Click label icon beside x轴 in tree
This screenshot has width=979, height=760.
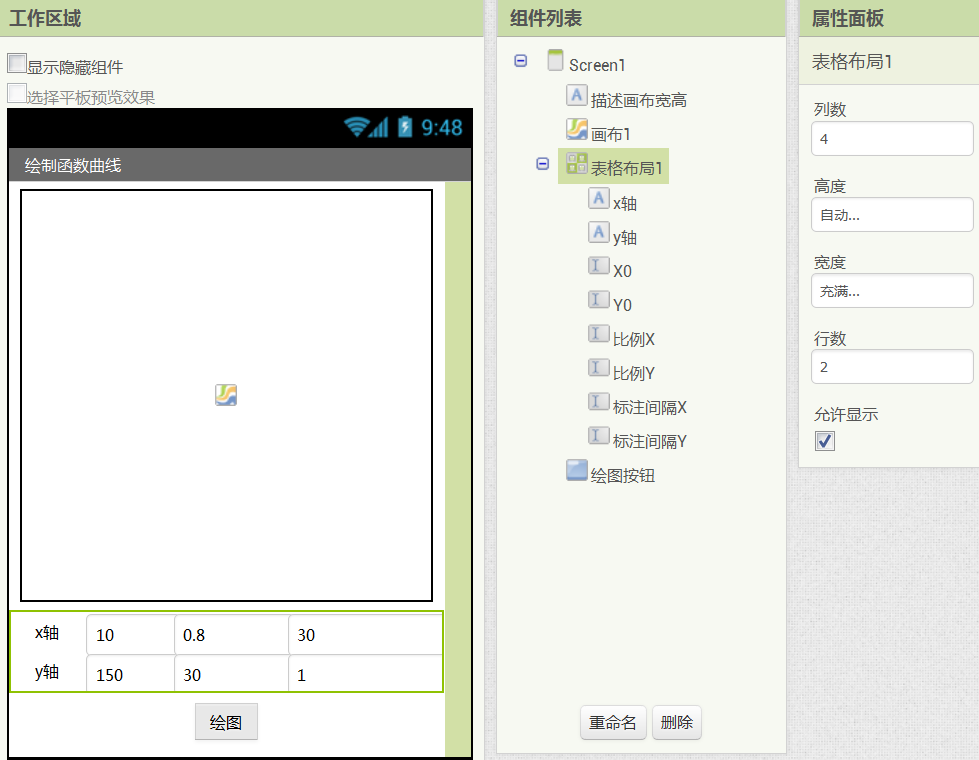click(598, 198)
